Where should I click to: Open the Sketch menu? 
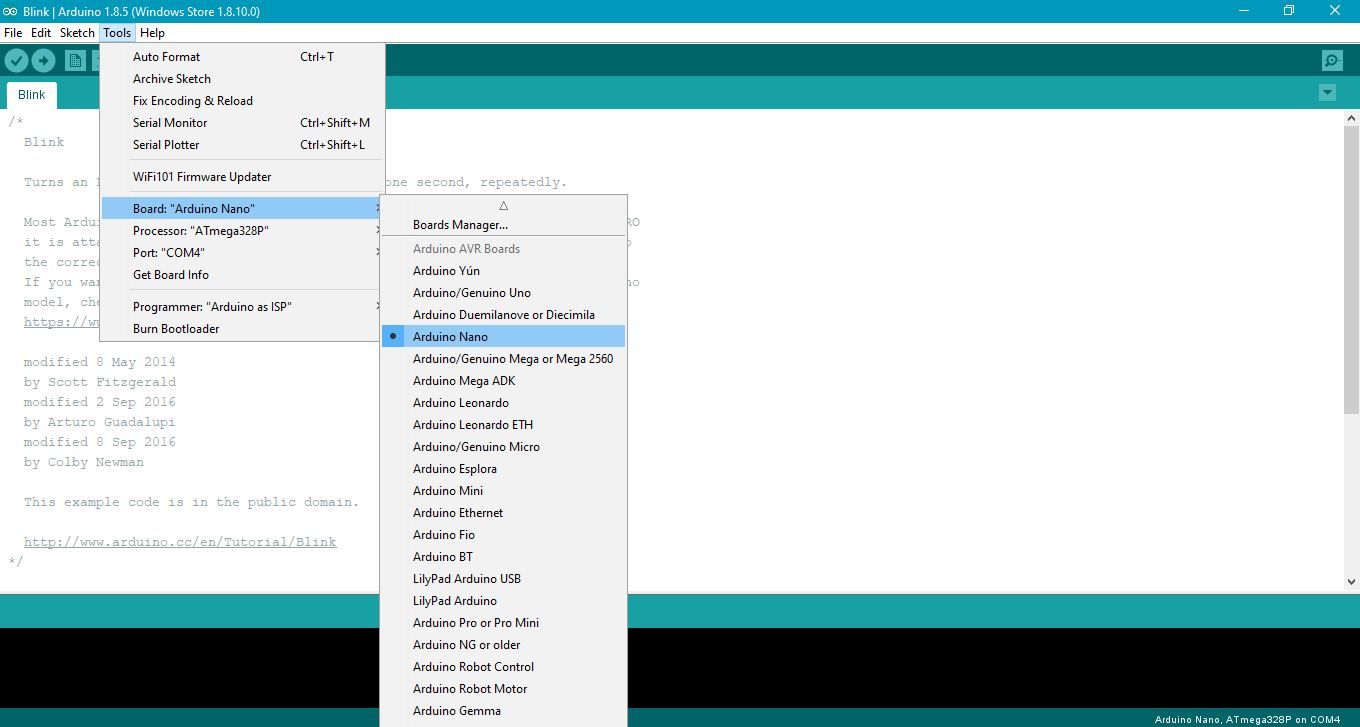77,32
